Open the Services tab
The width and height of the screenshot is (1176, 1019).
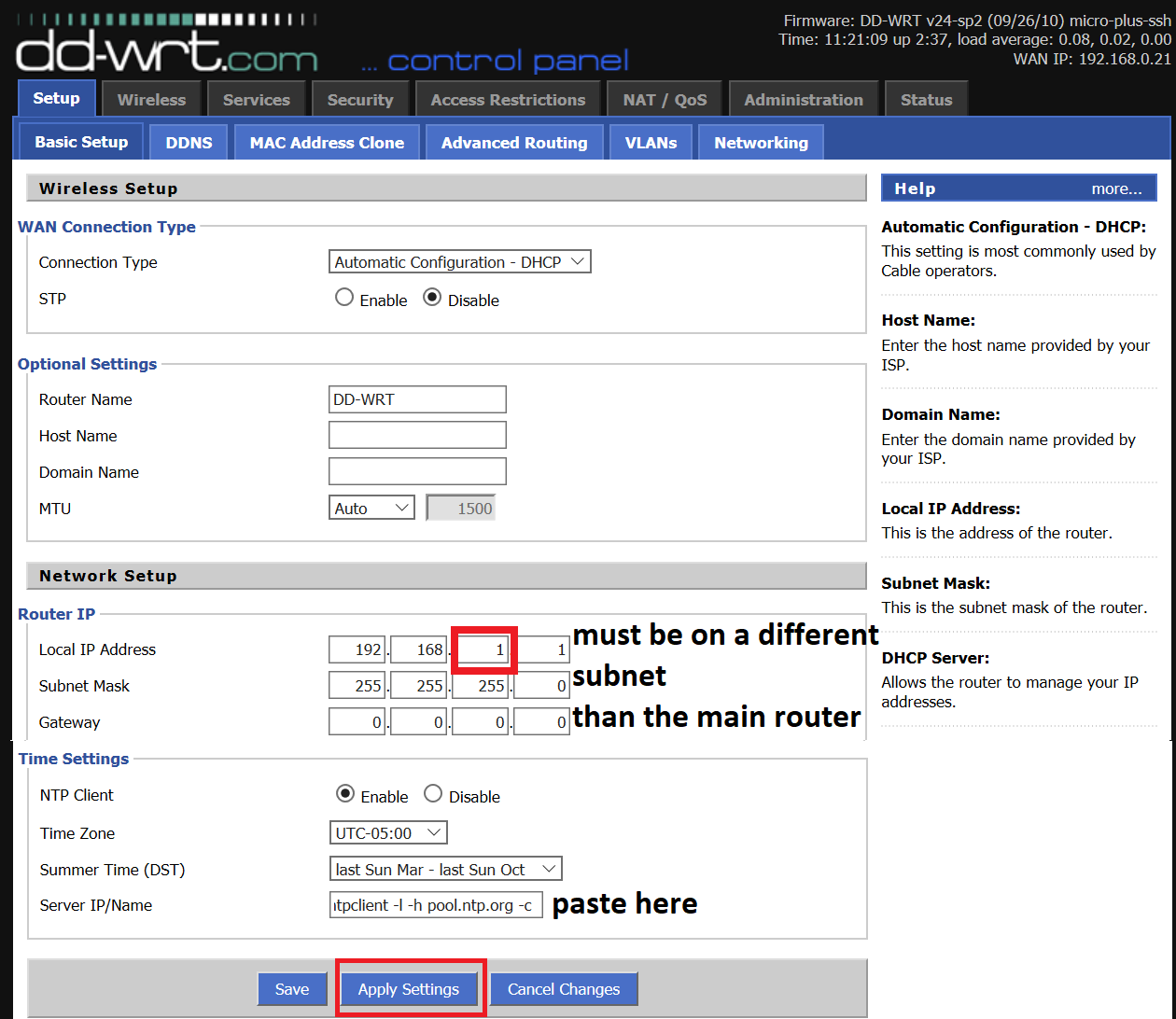point(256,99)
